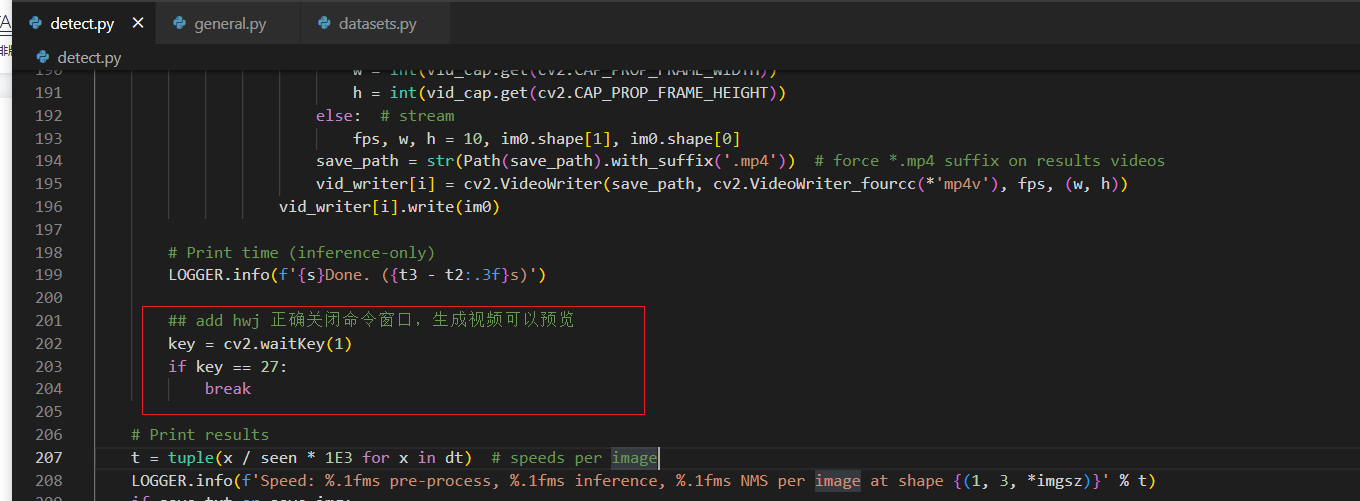Click the Python icon in the breadcrumb bar
Viewport: 1360px width, 501px height.
tap(43, 57)
